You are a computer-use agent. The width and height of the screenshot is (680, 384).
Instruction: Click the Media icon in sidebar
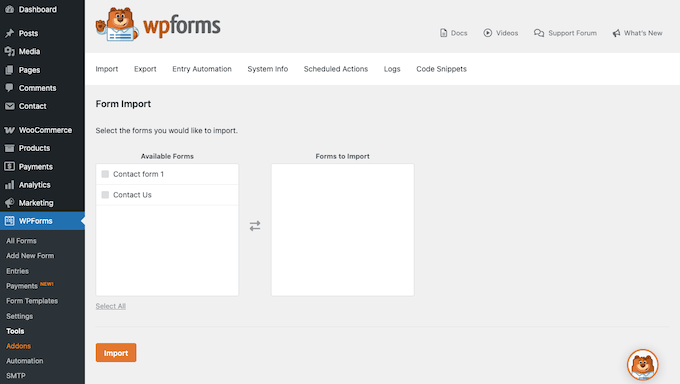point(10,51)
